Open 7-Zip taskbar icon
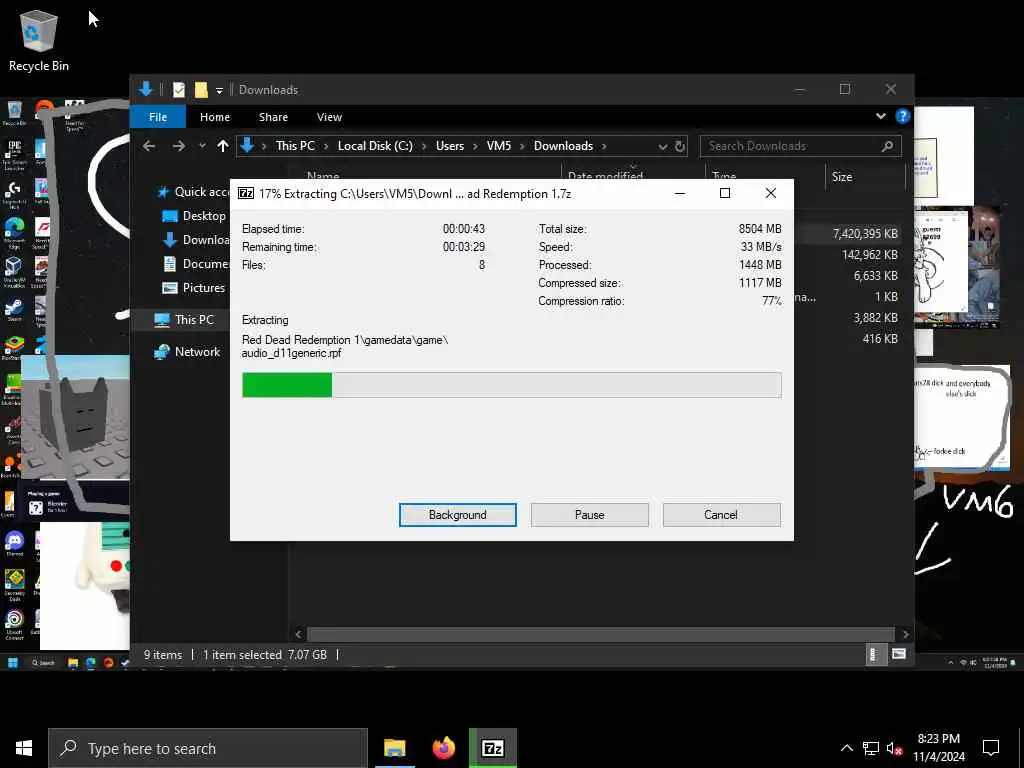The height and width of the screenshot is (768, 1024). coord(492,748)
